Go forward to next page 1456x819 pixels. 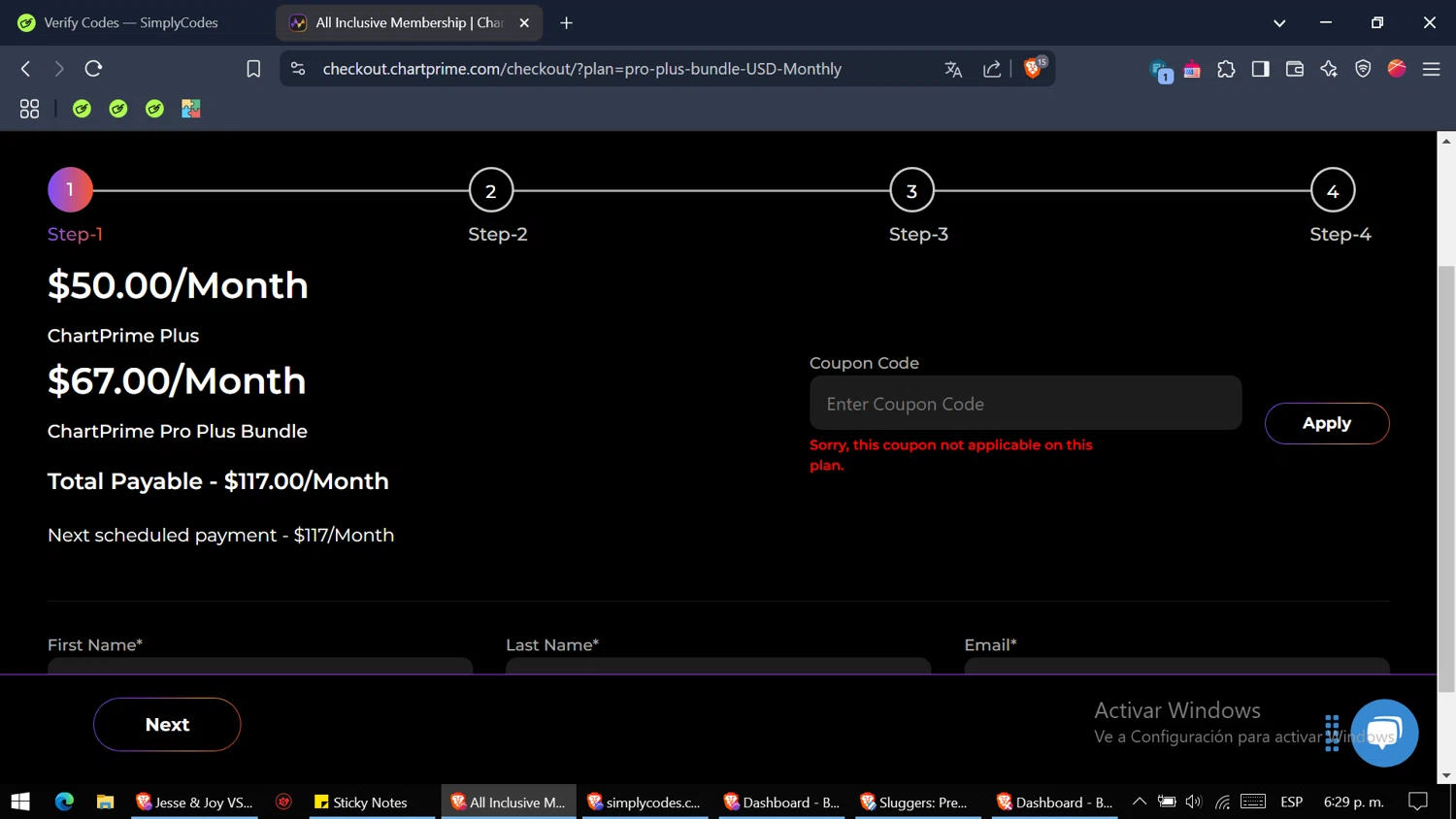[x=59, y=69]
